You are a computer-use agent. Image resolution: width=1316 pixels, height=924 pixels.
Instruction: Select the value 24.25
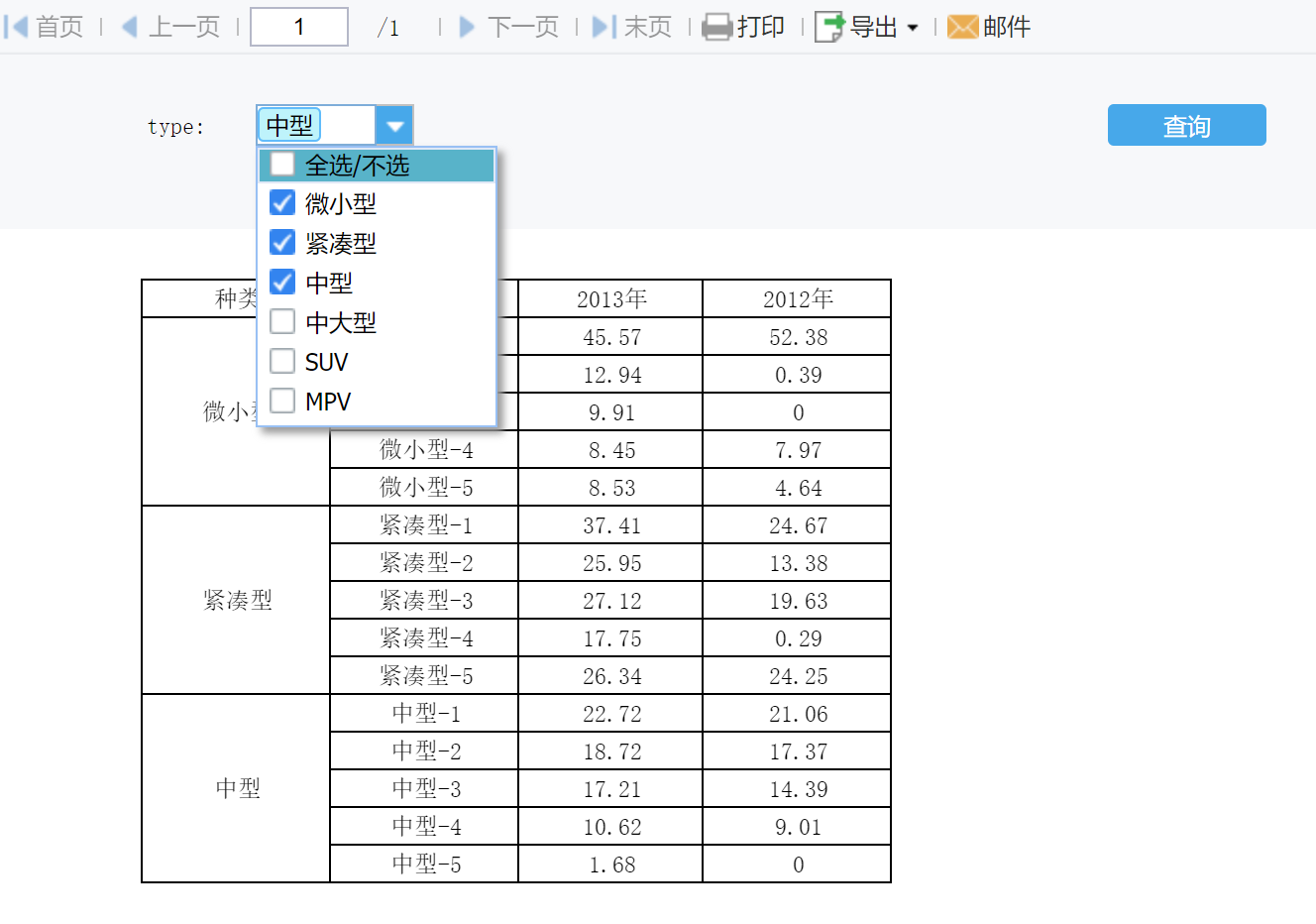tap(797, 675)
